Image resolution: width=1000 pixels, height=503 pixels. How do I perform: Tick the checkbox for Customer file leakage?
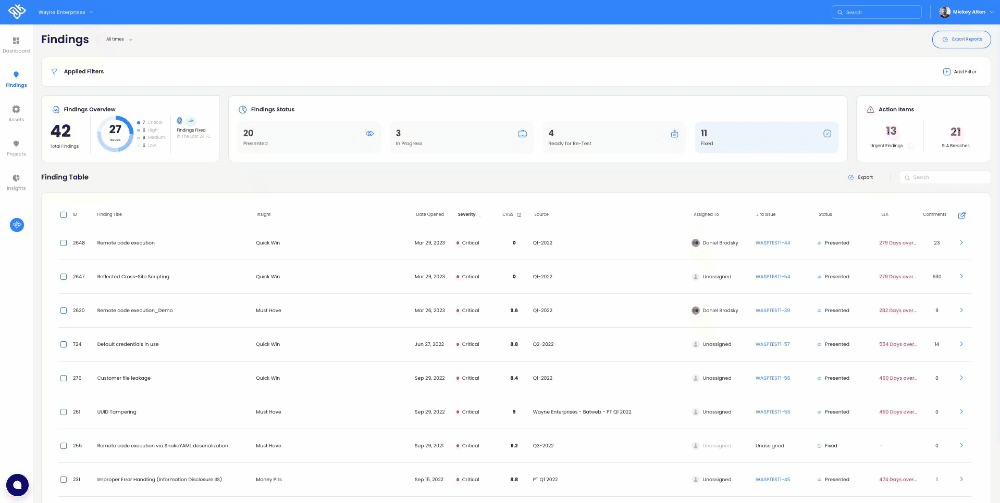pyautogui.click(x=63, y=378)
